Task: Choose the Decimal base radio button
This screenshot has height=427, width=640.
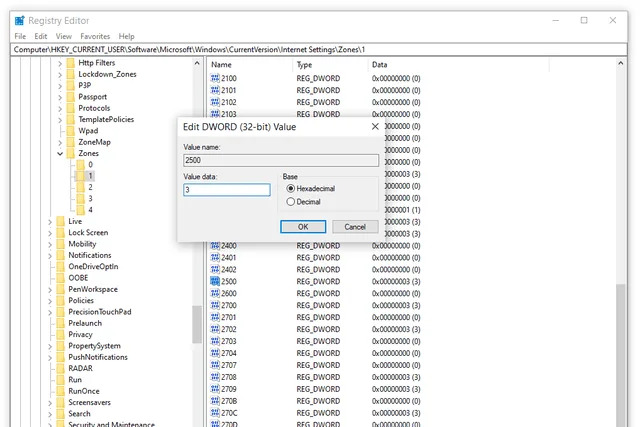Action: (x=291, y=202)
